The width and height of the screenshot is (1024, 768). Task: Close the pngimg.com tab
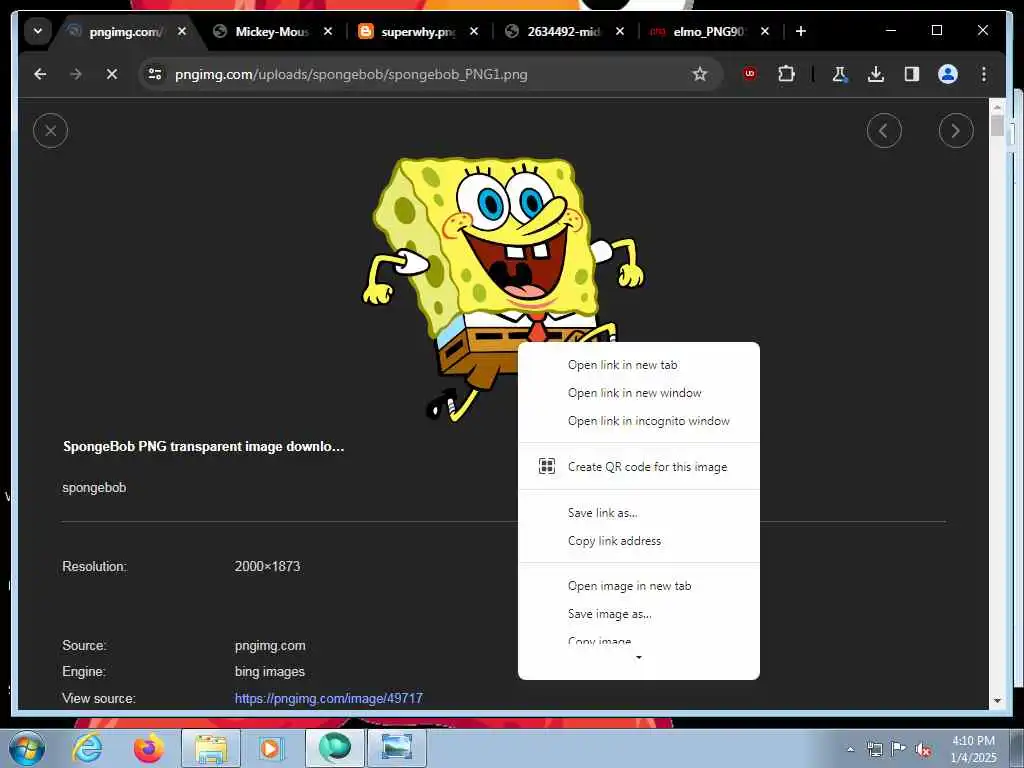tap(182, 31)
